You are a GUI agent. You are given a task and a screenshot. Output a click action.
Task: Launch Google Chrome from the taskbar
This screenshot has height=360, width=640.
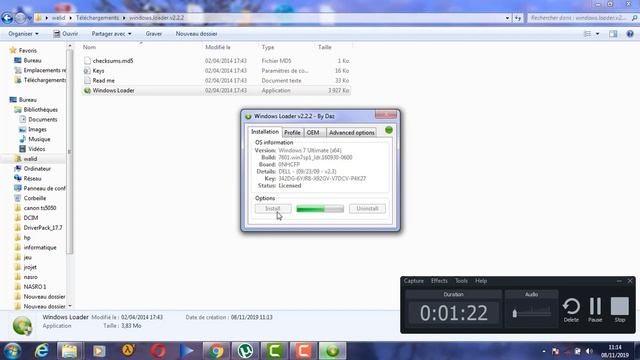pos(216,351)
